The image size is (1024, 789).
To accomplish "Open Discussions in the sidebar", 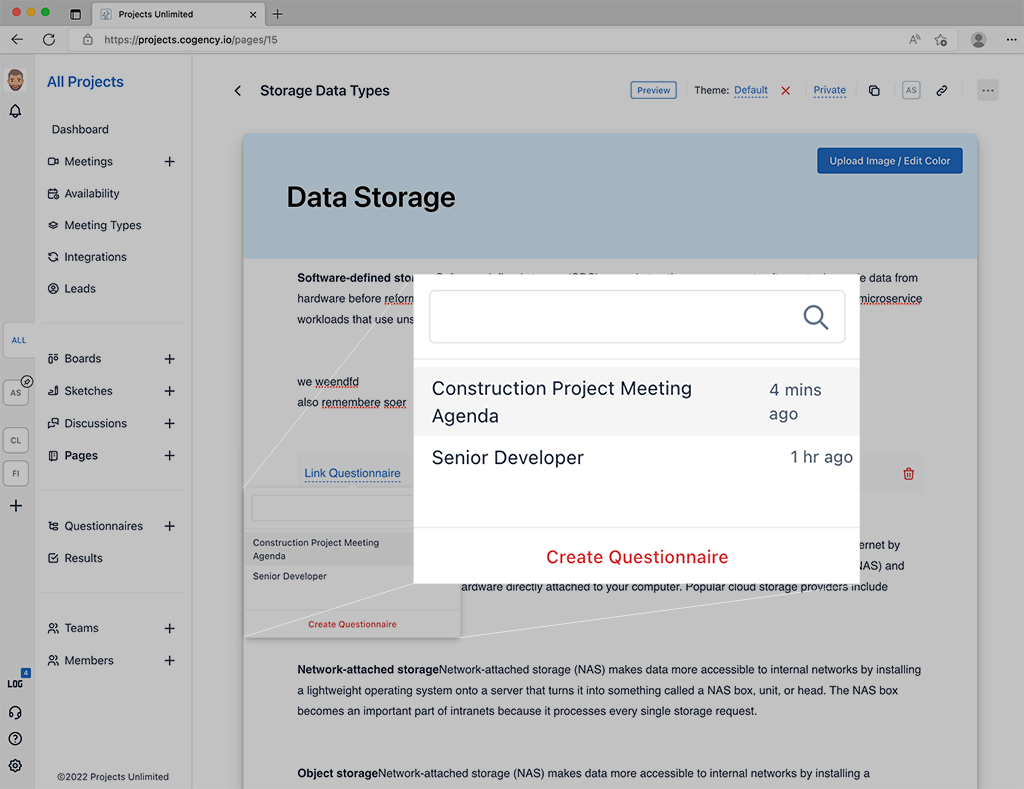I will (x=95, y=423).
